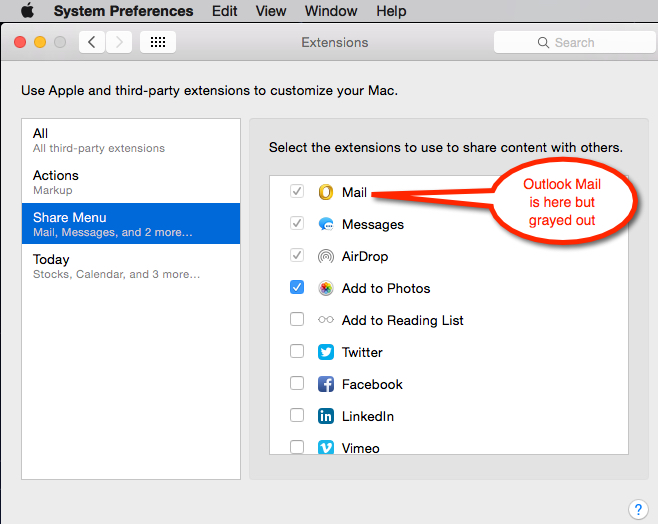Click the "LinkedIn" label
This screenshot has height=524, width=658.
[x=368, y=416]
